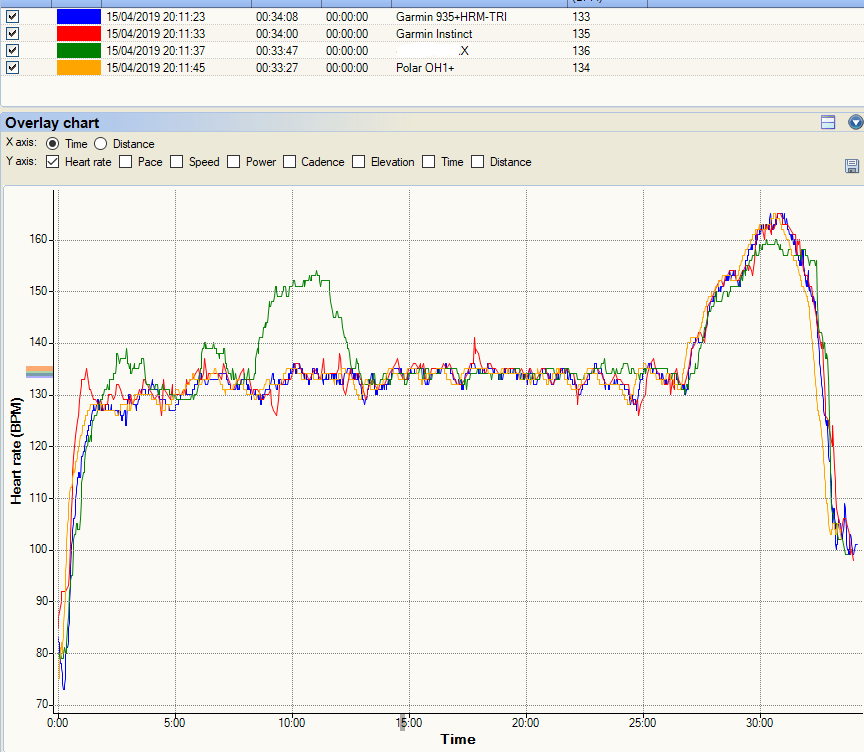Viewport: 864px width, 752px height.
Task: Enable the Cadence Y axis checkbox
Action: (289, 162)
